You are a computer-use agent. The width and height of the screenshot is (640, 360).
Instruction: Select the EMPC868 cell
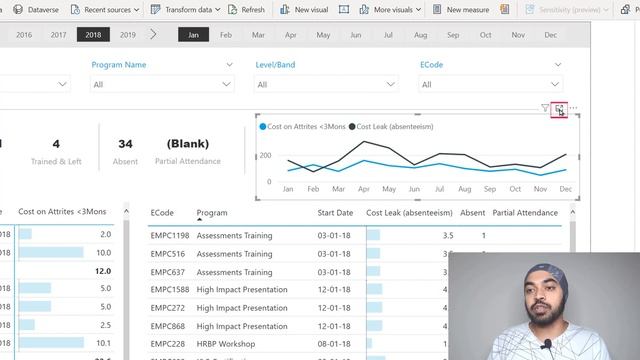(x=167, y=326)
